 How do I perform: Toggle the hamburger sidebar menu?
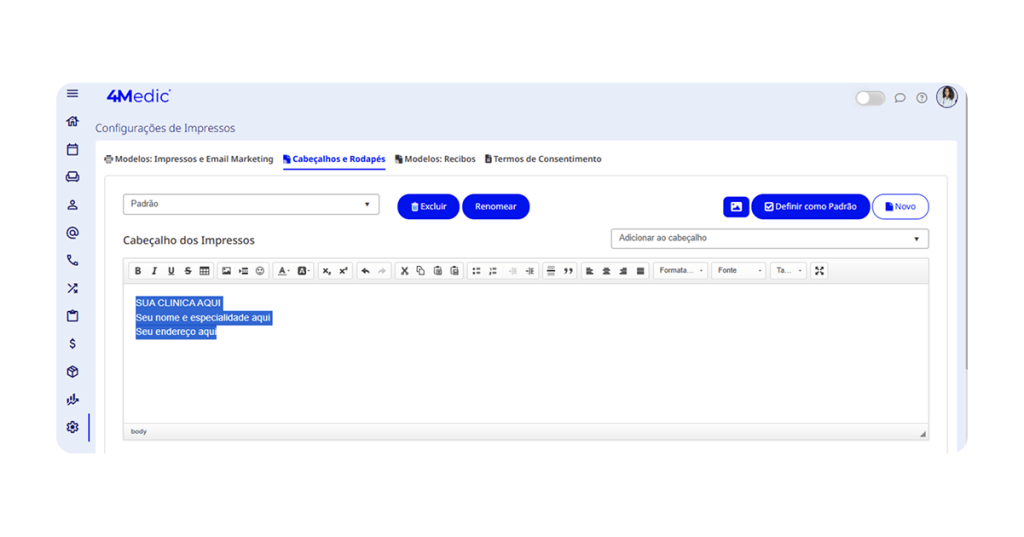click(72, 94)
